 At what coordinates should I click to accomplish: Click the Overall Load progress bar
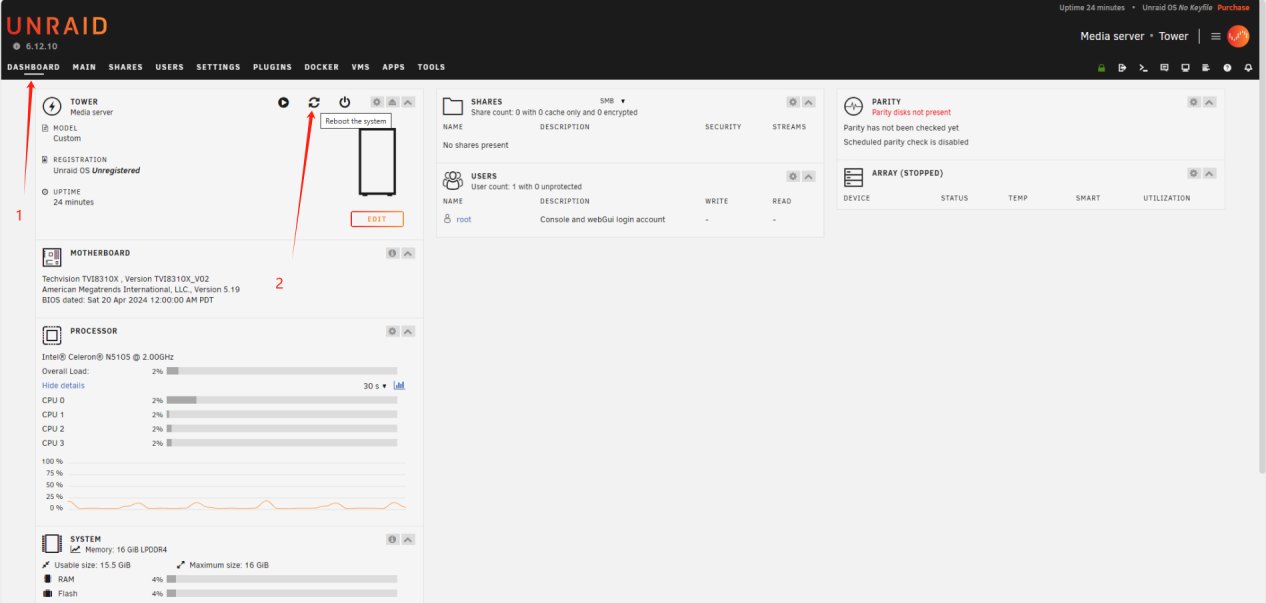pos(282,371)
